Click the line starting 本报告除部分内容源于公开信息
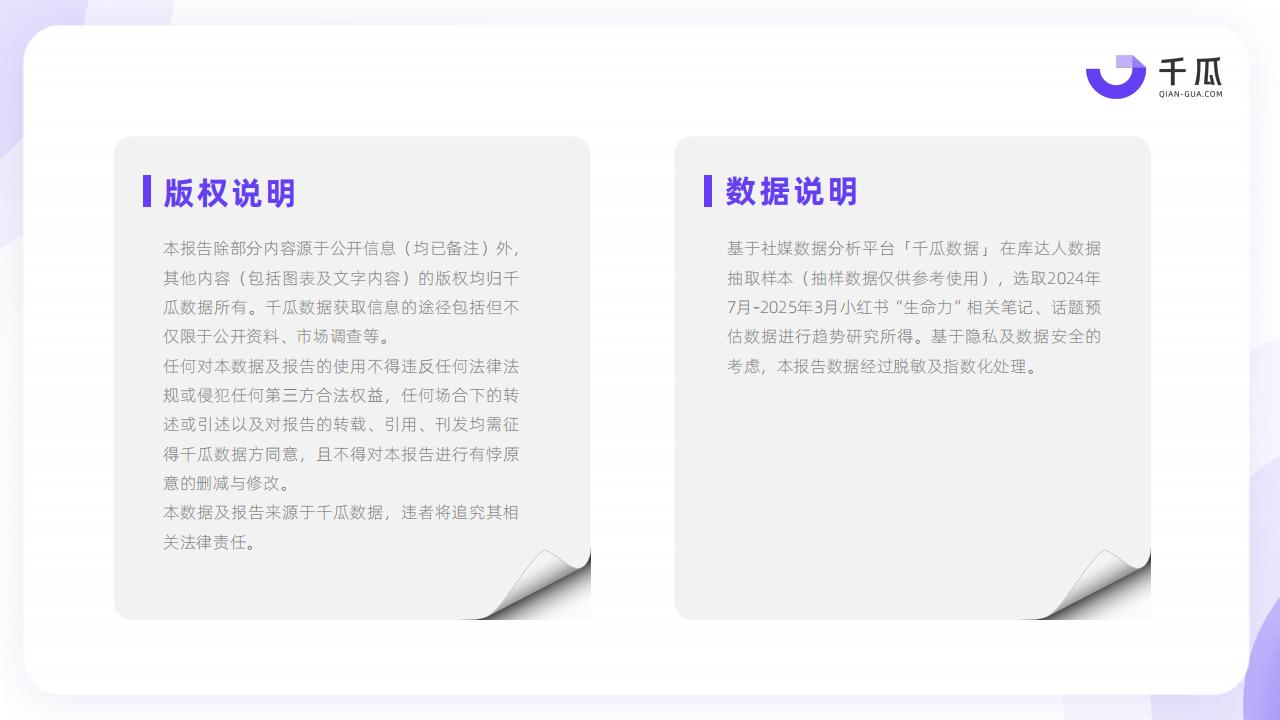Image resolution: width=1280 pixels, height=720 pixels. (x=341, y=249)
